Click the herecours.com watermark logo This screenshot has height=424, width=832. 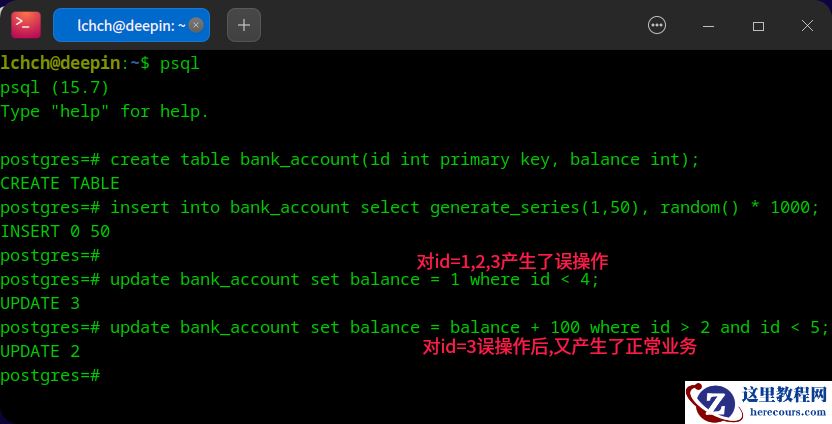click(758, 402)
